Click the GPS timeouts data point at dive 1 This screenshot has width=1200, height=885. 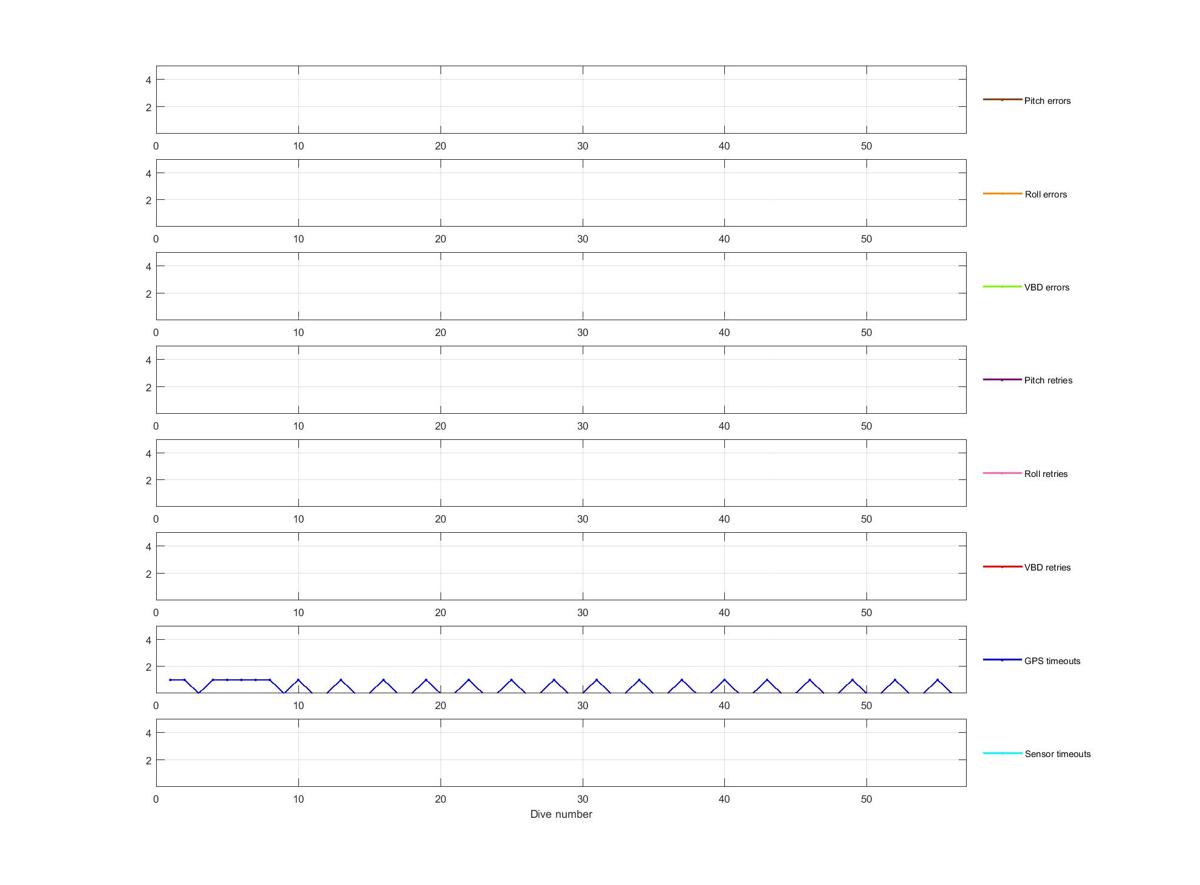170,680
